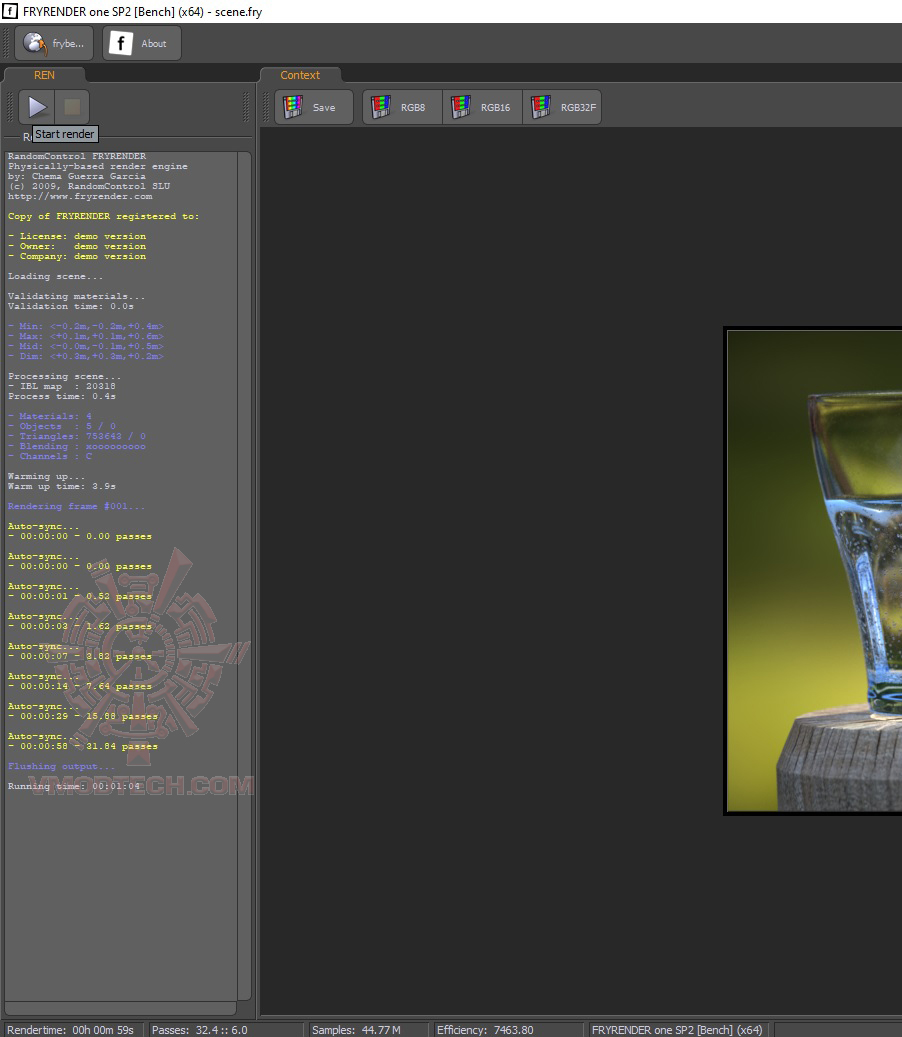This screenshot has height=1037, width=902.
Task: Click the 'Warm up time: 3.9s' line
Action: click(x=62, y=487)
